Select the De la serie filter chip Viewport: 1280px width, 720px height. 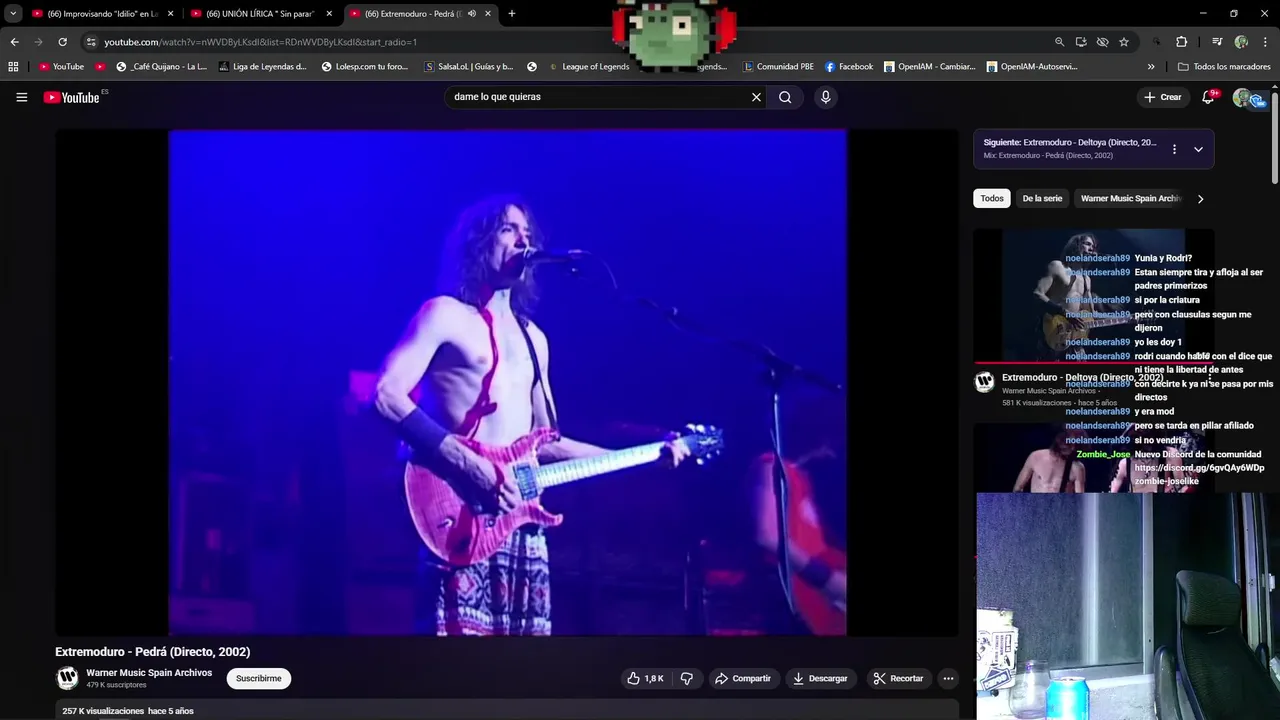[x=1042, y=198]
